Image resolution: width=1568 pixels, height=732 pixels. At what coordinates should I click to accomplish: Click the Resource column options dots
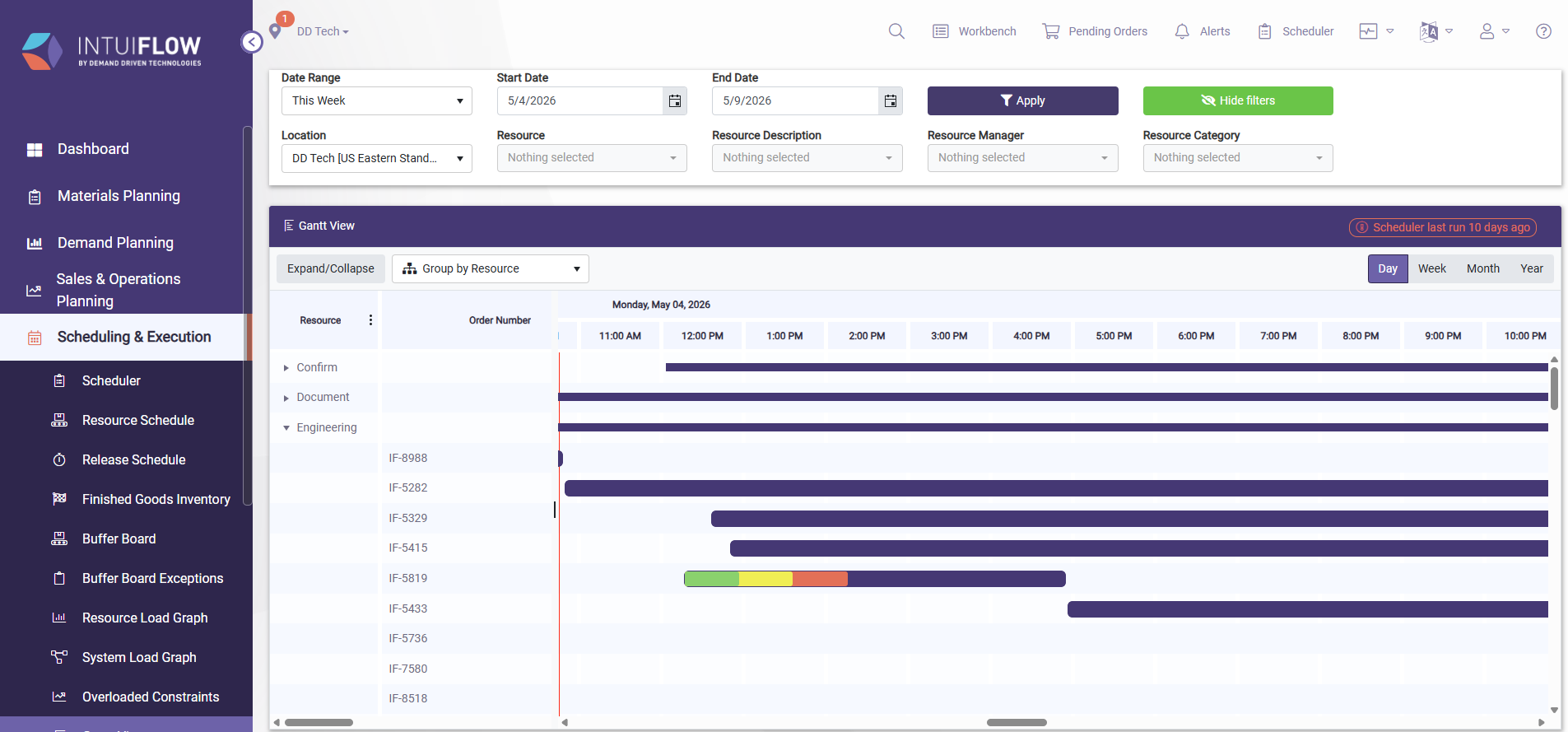(370, 320)
